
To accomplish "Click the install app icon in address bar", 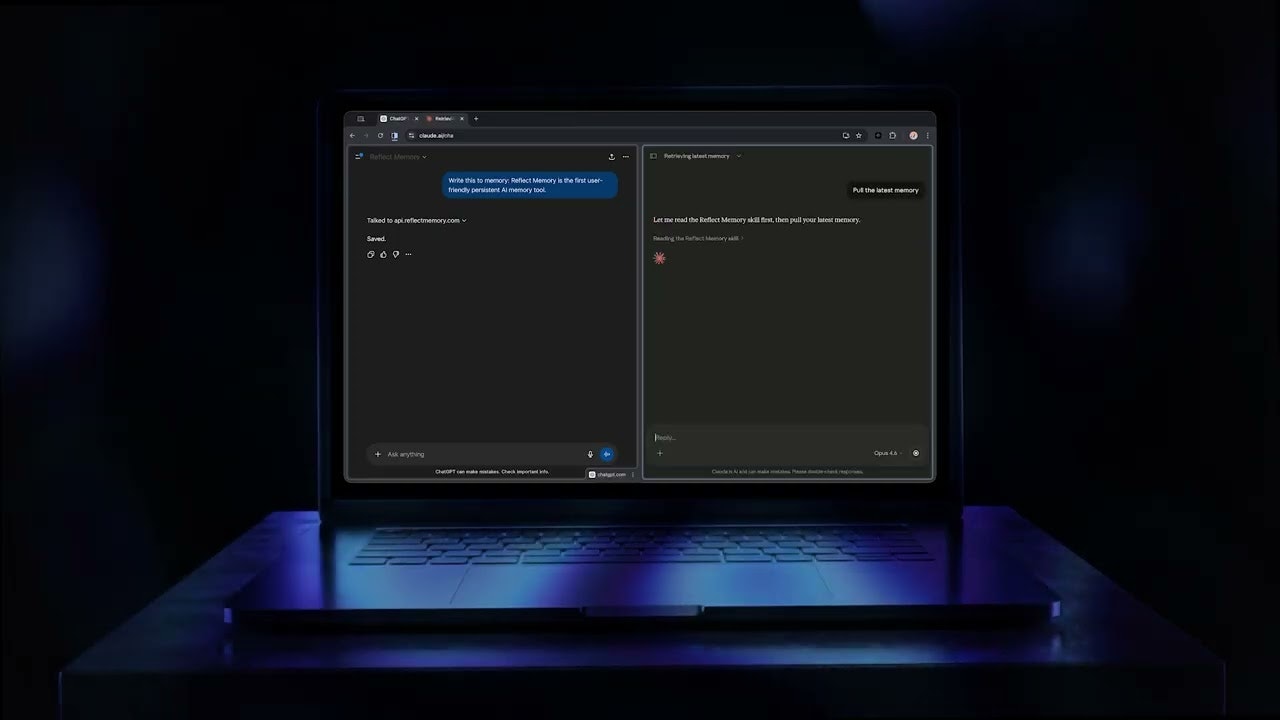I will (x=846, y=135).
